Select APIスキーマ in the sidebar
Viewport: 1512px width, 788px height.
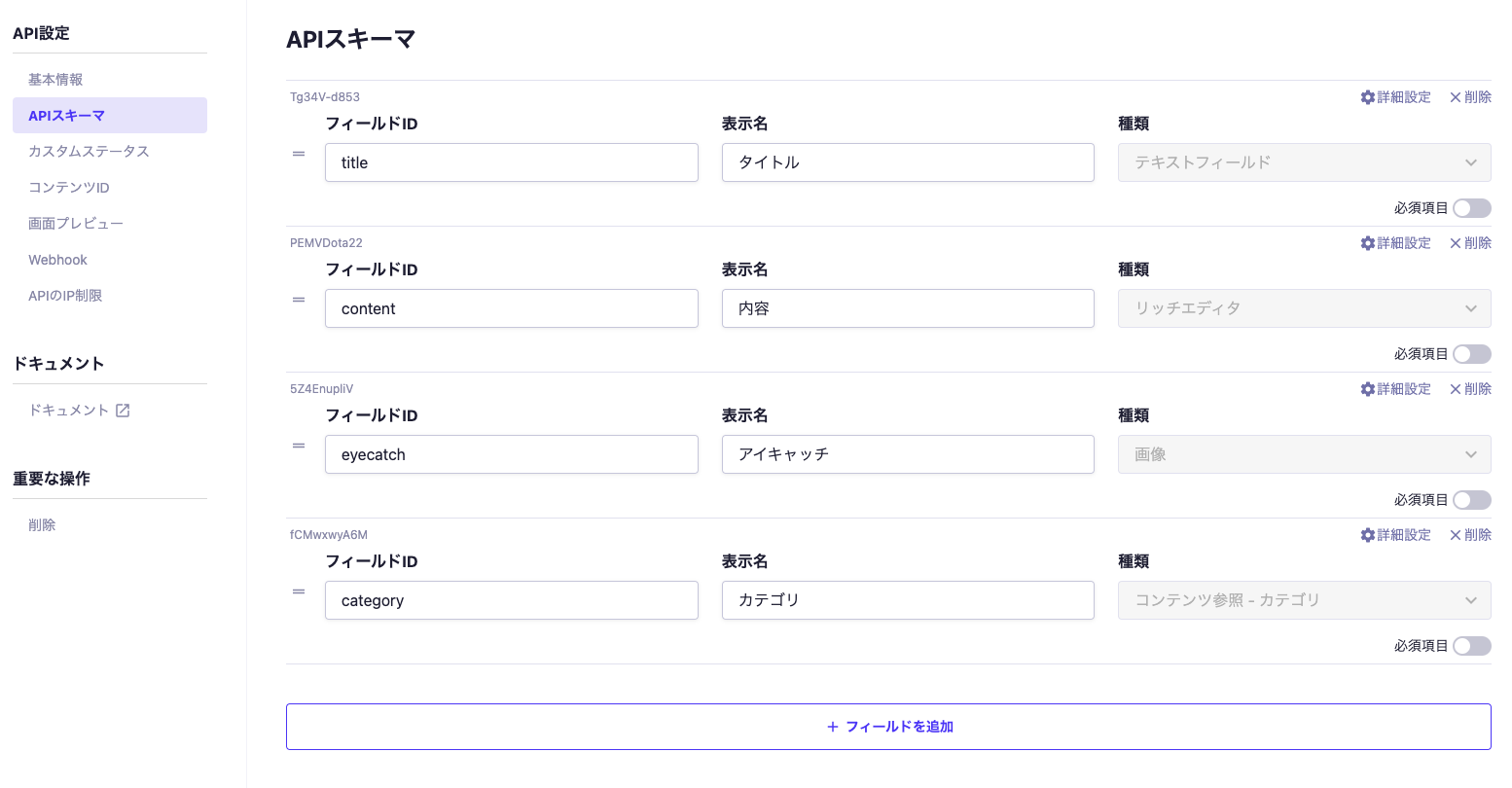pyautogui.click(x=110, y=116)
